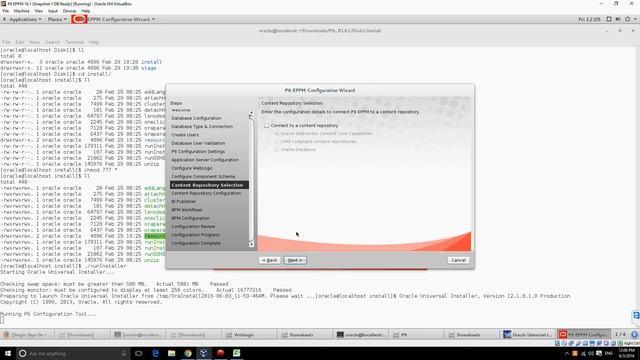640x360 pixels.
Task: Click the wizard's Next button
Action: (295, 260)
